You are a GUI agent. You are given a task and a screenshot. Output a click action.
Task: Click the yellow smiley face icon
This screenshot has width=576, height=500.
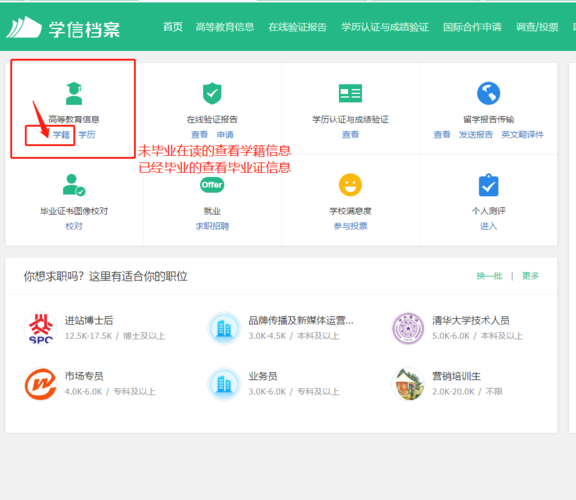pyautogui.click(x=350, y=185)
